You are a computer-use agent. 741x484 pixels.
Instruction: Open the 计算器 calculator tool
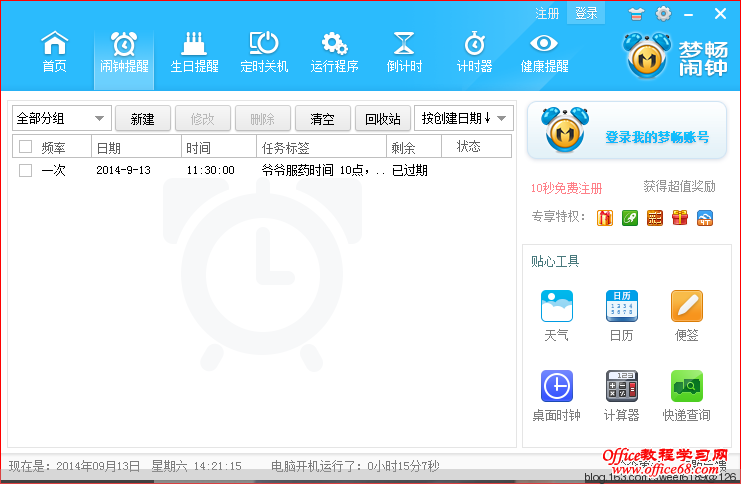(x=621, y=396)
